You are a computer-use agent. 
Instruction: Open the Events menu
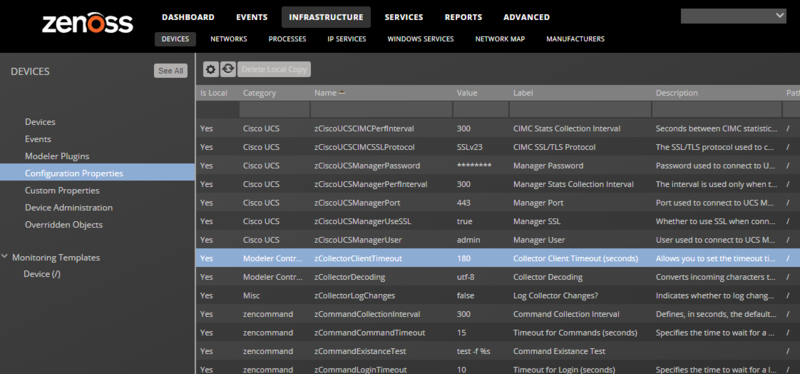(x=252, y=17)
